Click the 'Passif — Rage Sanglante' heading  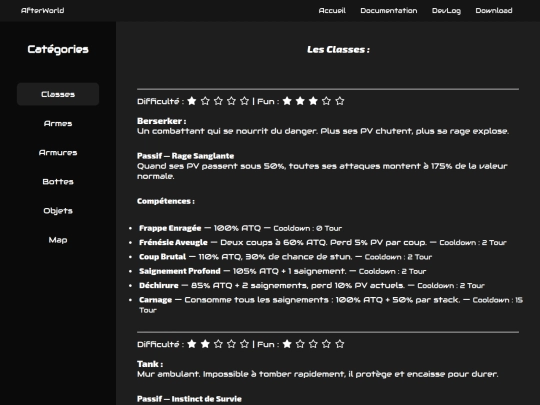186,156
